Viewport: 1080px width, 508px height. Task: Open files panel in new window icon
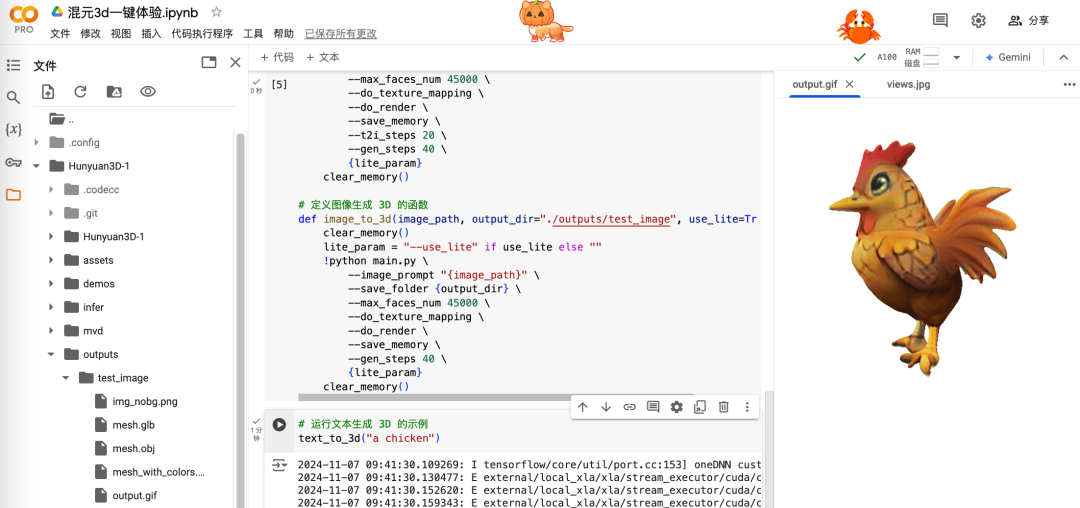coord(209,63)
